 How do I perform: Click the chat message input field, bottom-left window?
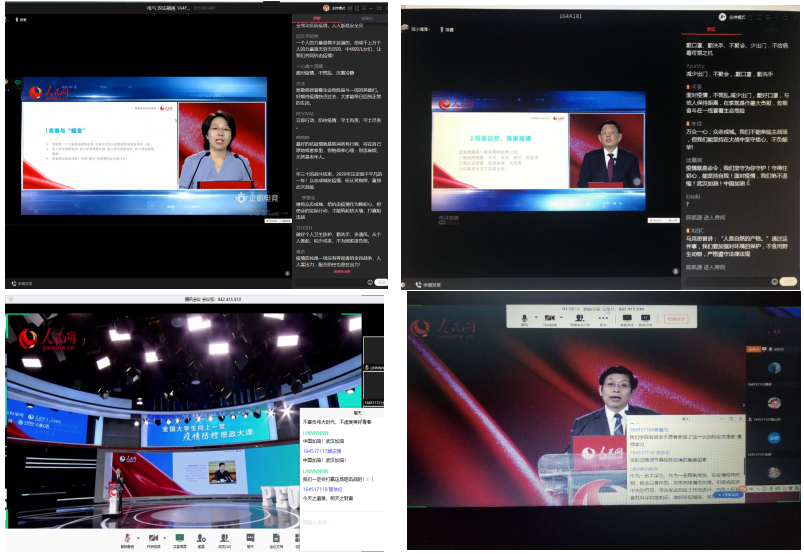[330, 522]
